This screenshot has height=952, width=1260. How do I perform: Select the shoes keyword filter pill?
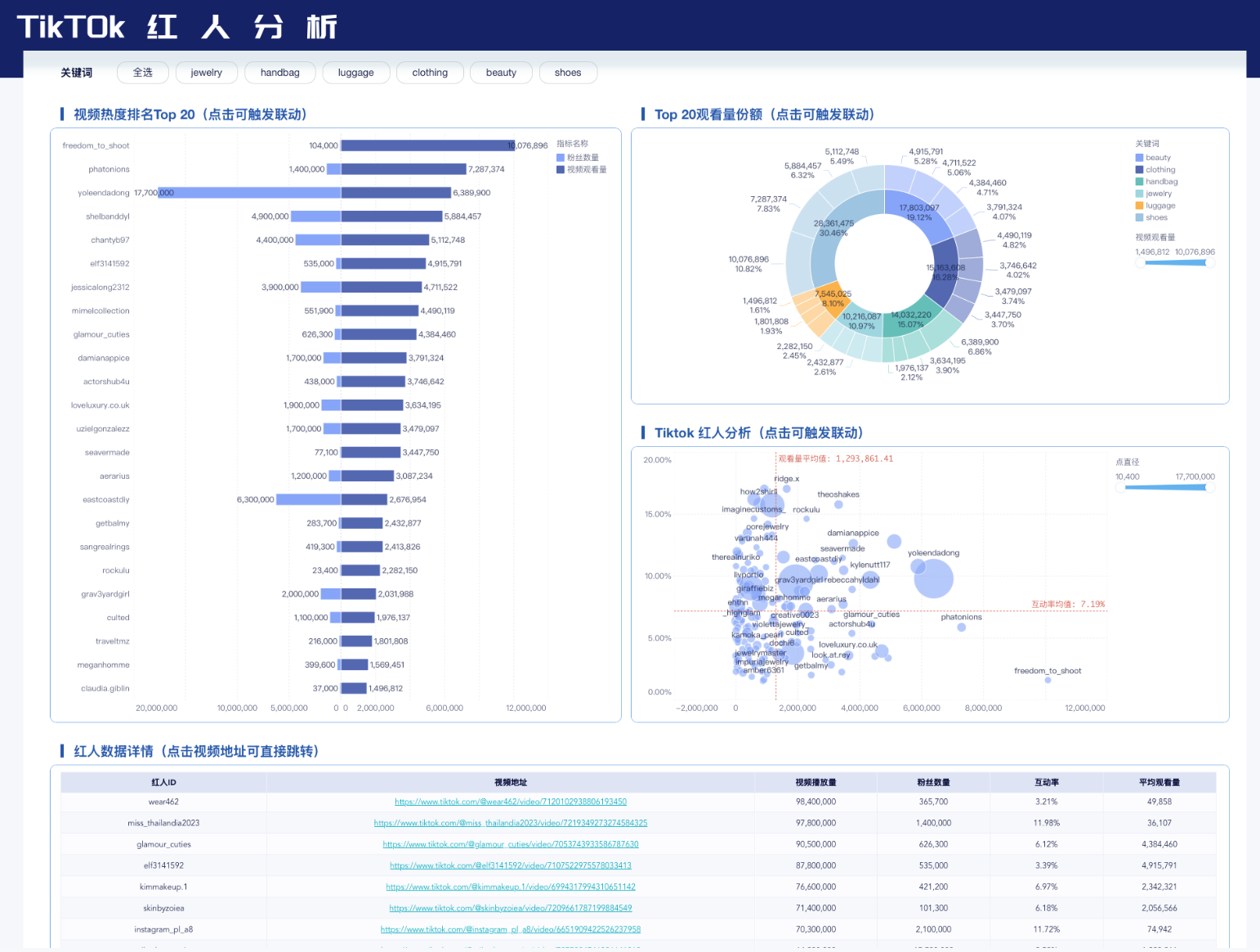(567, 73)
